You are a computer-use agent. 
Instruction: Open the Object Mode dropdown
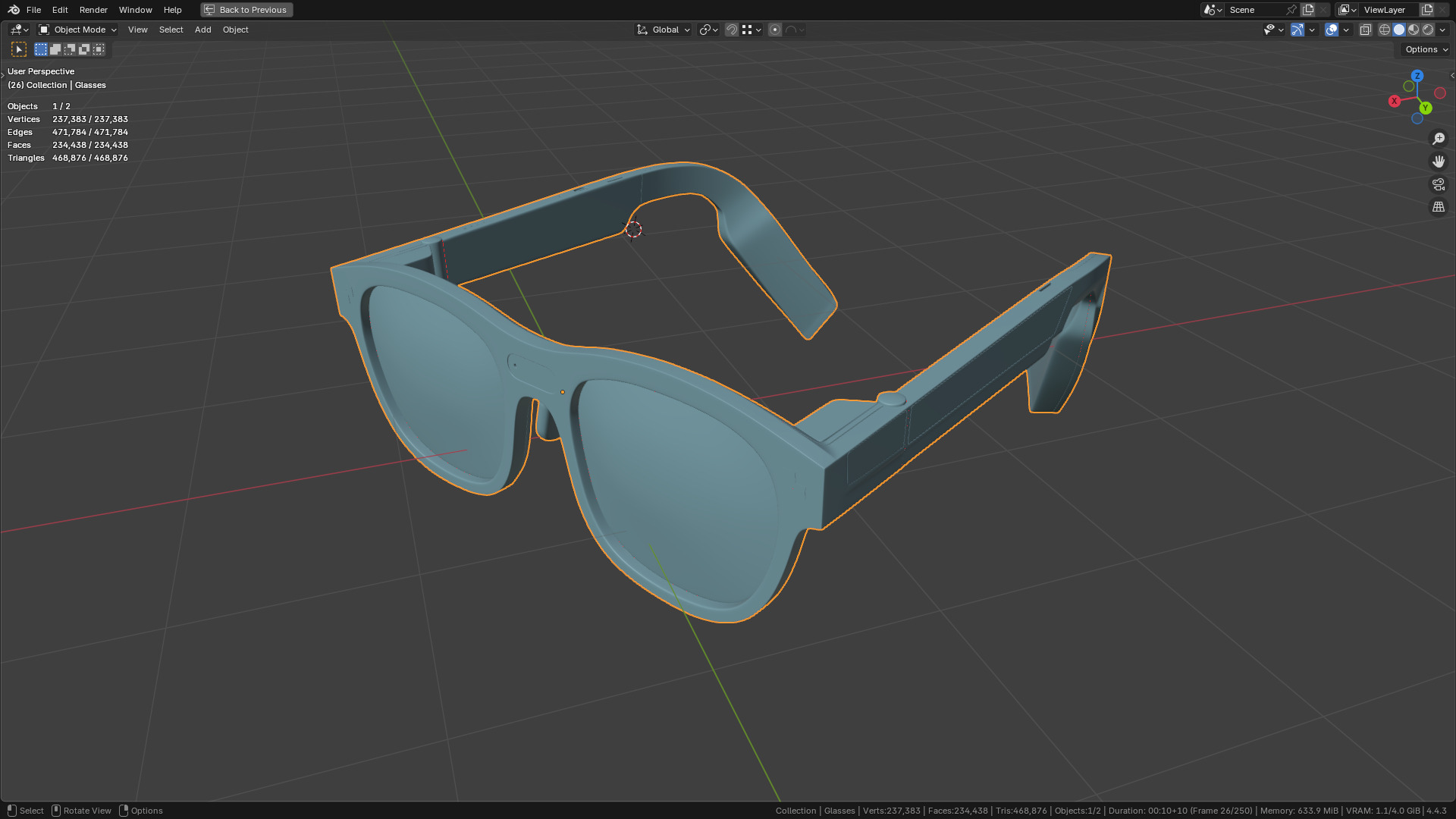pyautogui.click(x=77, y=30)
